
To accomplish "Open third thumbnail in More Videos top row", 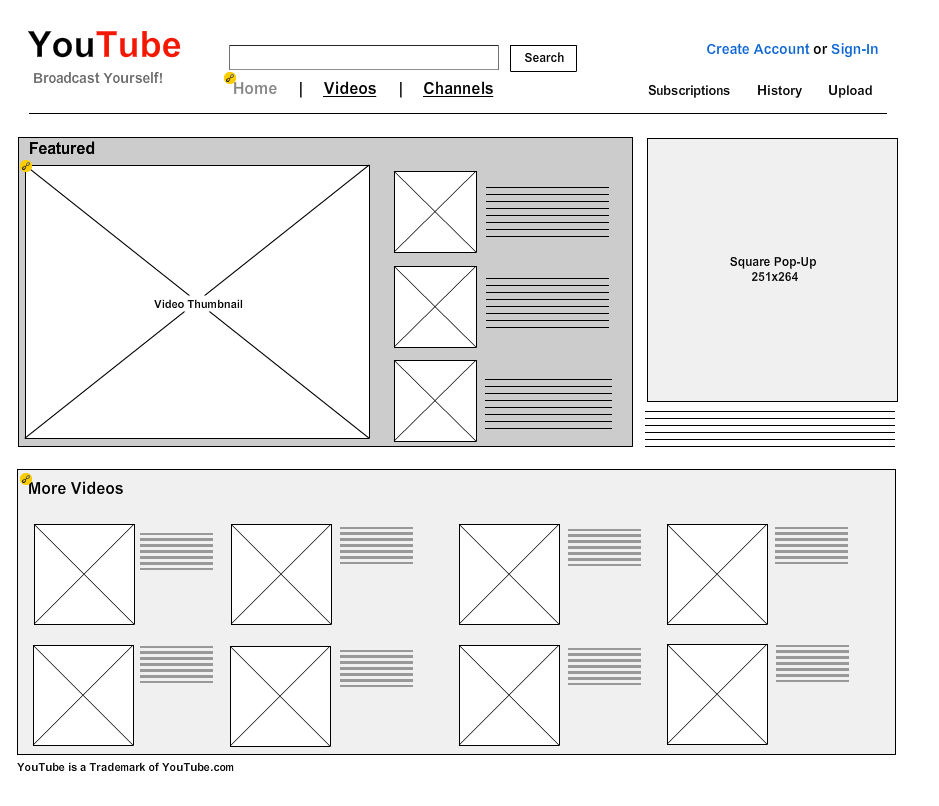I will pyautogui.click(x=509, y=574).
